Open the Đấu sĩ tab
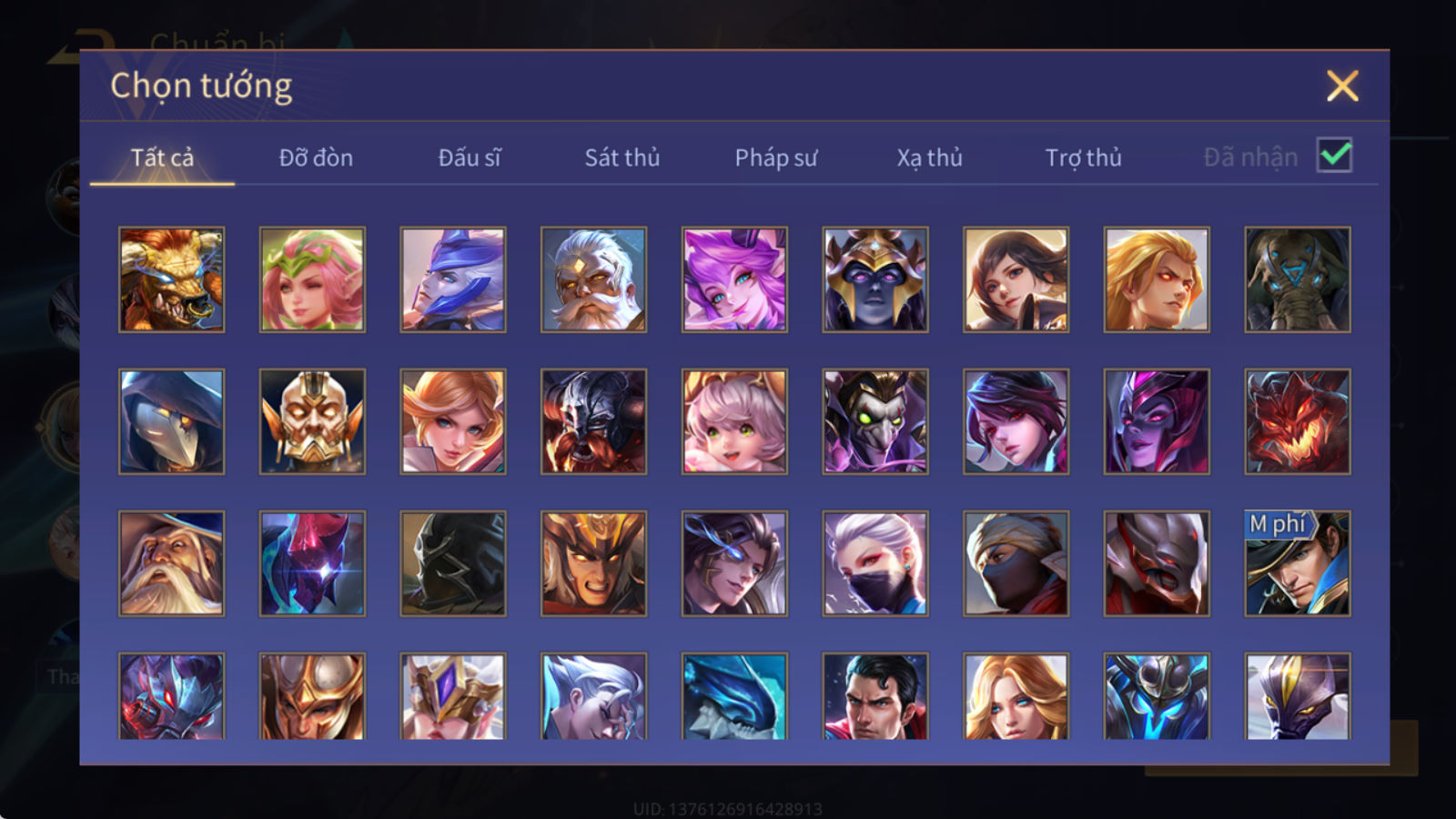Viewport: 1456px width, 819px height. tap(470, 157)
